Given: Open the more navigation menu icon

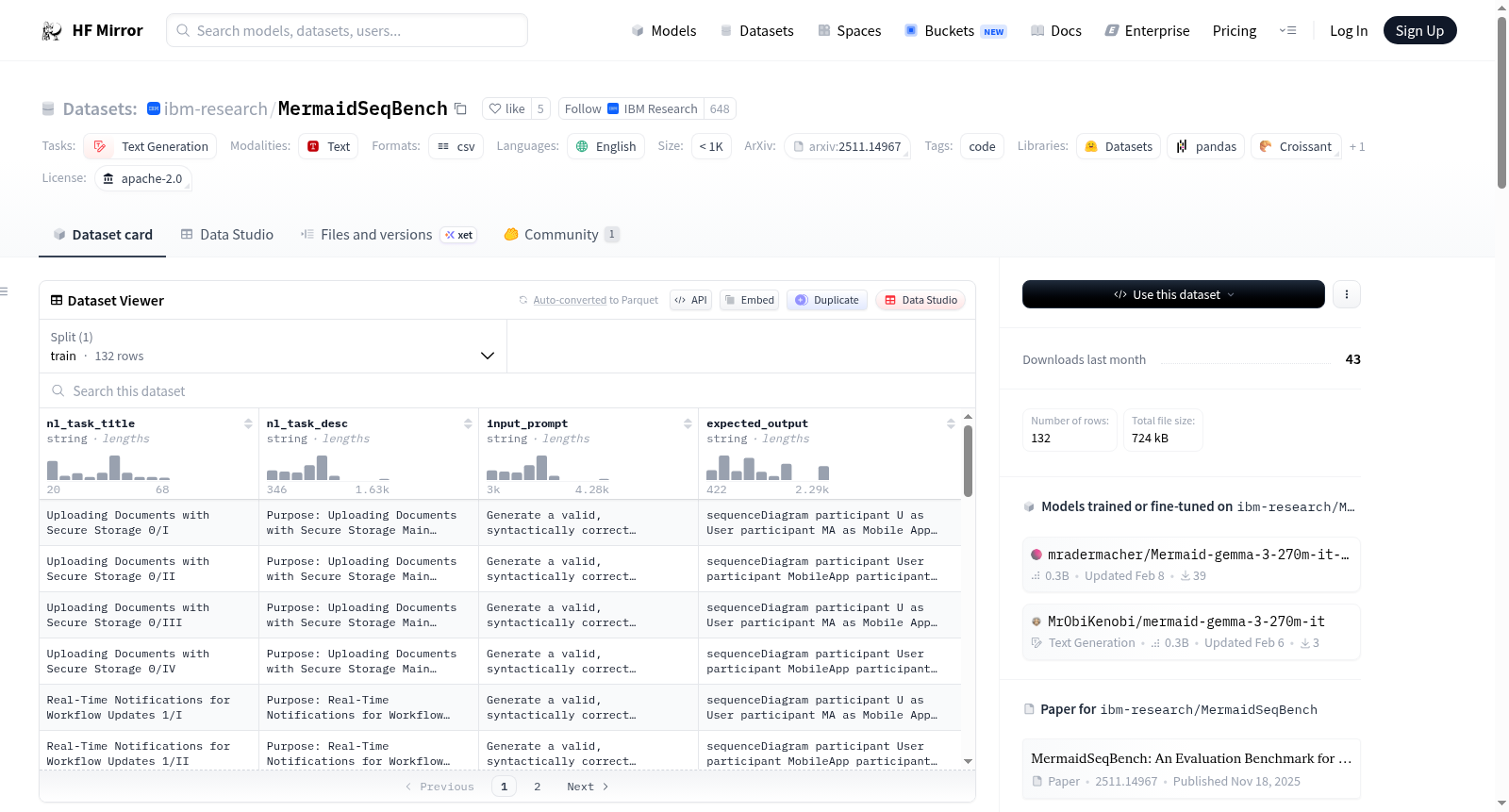Looking at the screenshot, I should point(1287,31).
